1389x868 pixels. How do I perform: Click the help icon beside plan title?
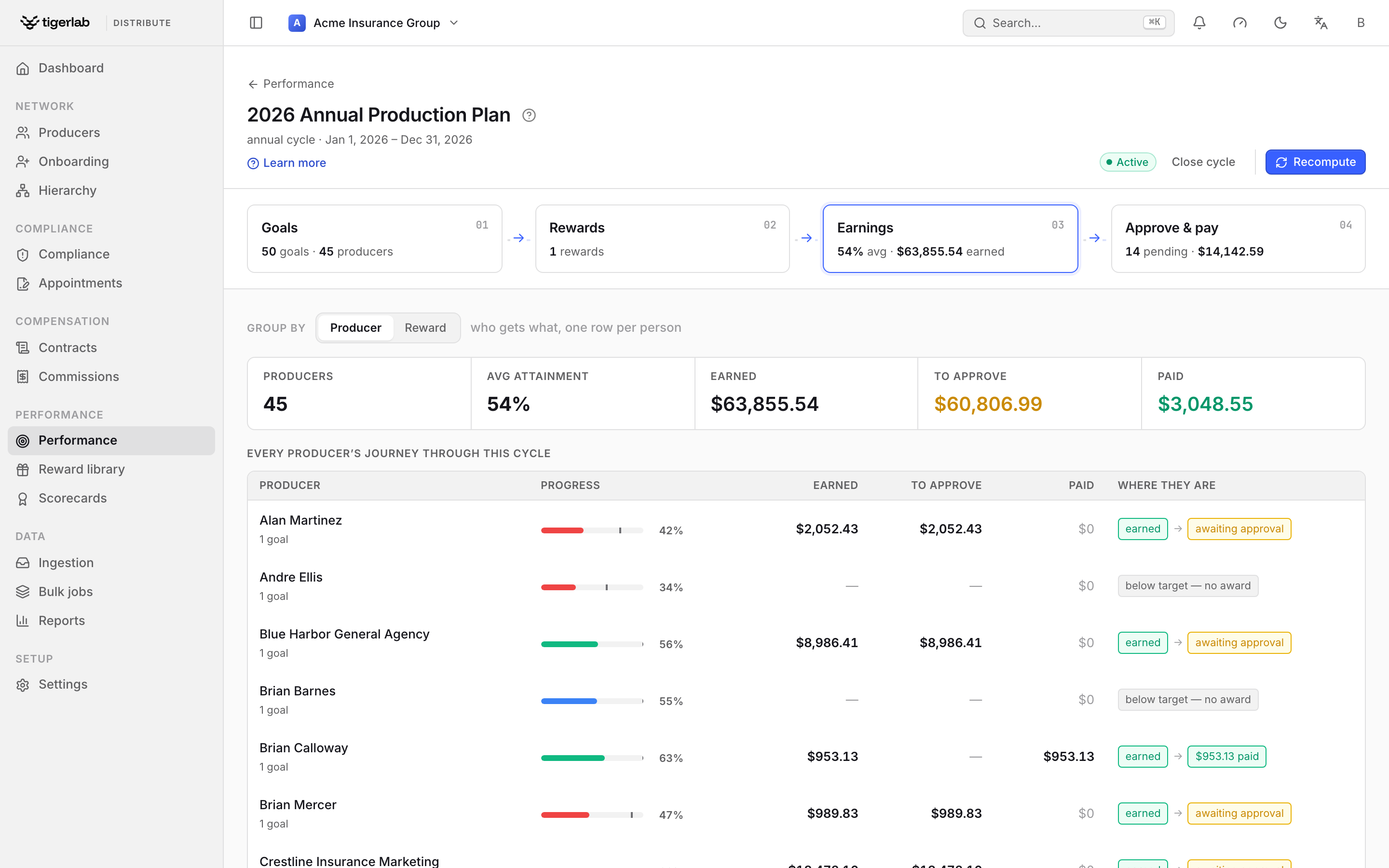[x=529, y=115]
